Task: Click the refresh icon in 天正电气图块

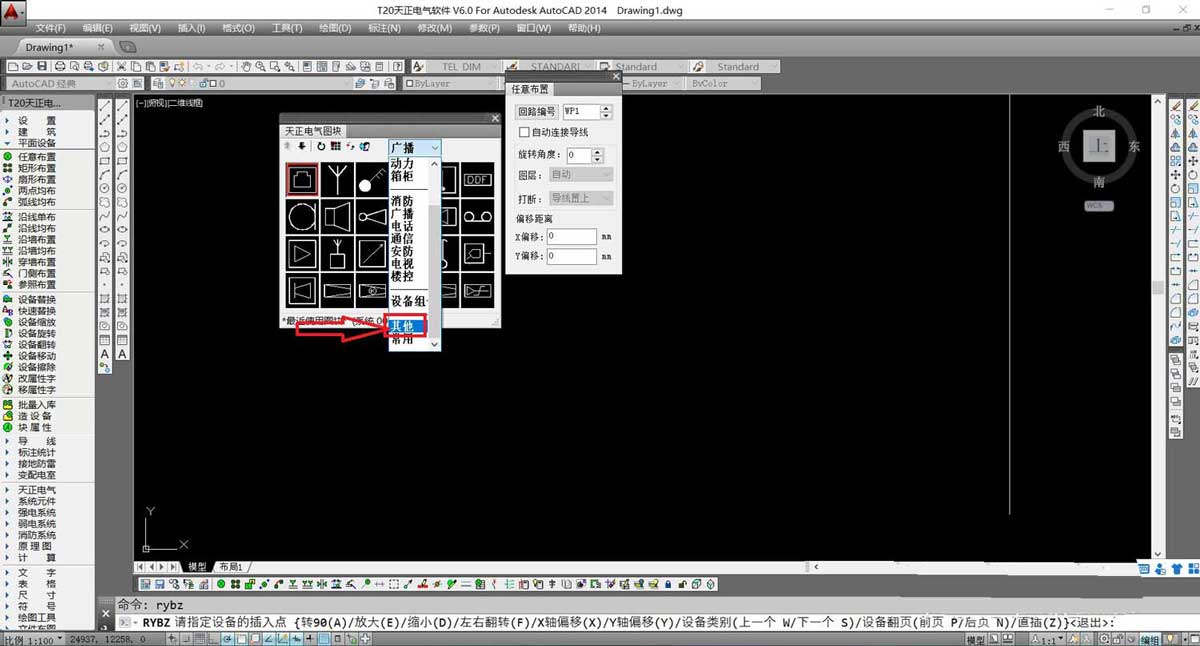Action: (321, 147)
